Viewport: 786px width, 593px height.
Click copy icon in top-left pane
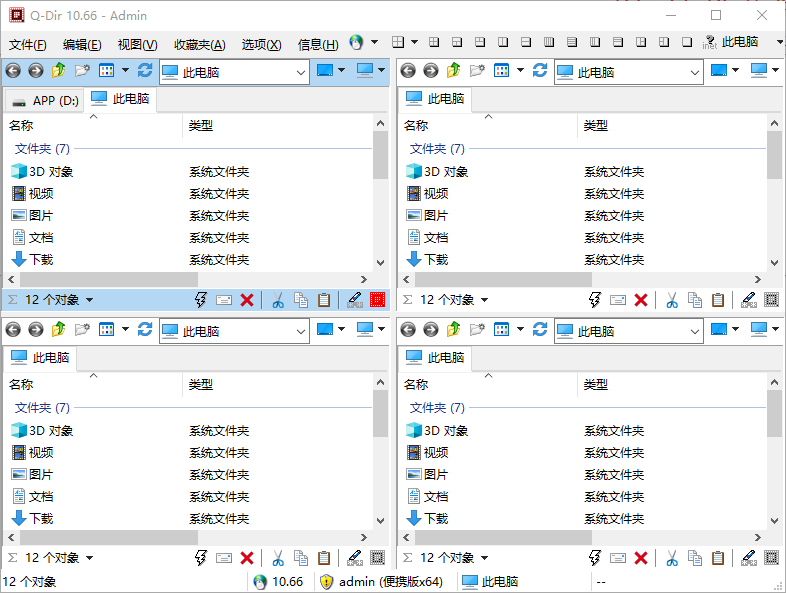[301, 300]
